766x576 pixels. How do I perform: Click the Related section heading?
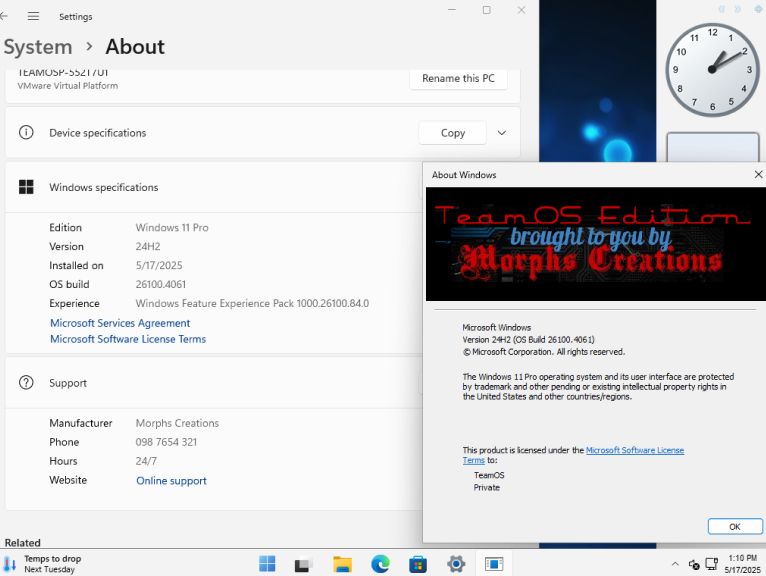click(x=22, y=542)
